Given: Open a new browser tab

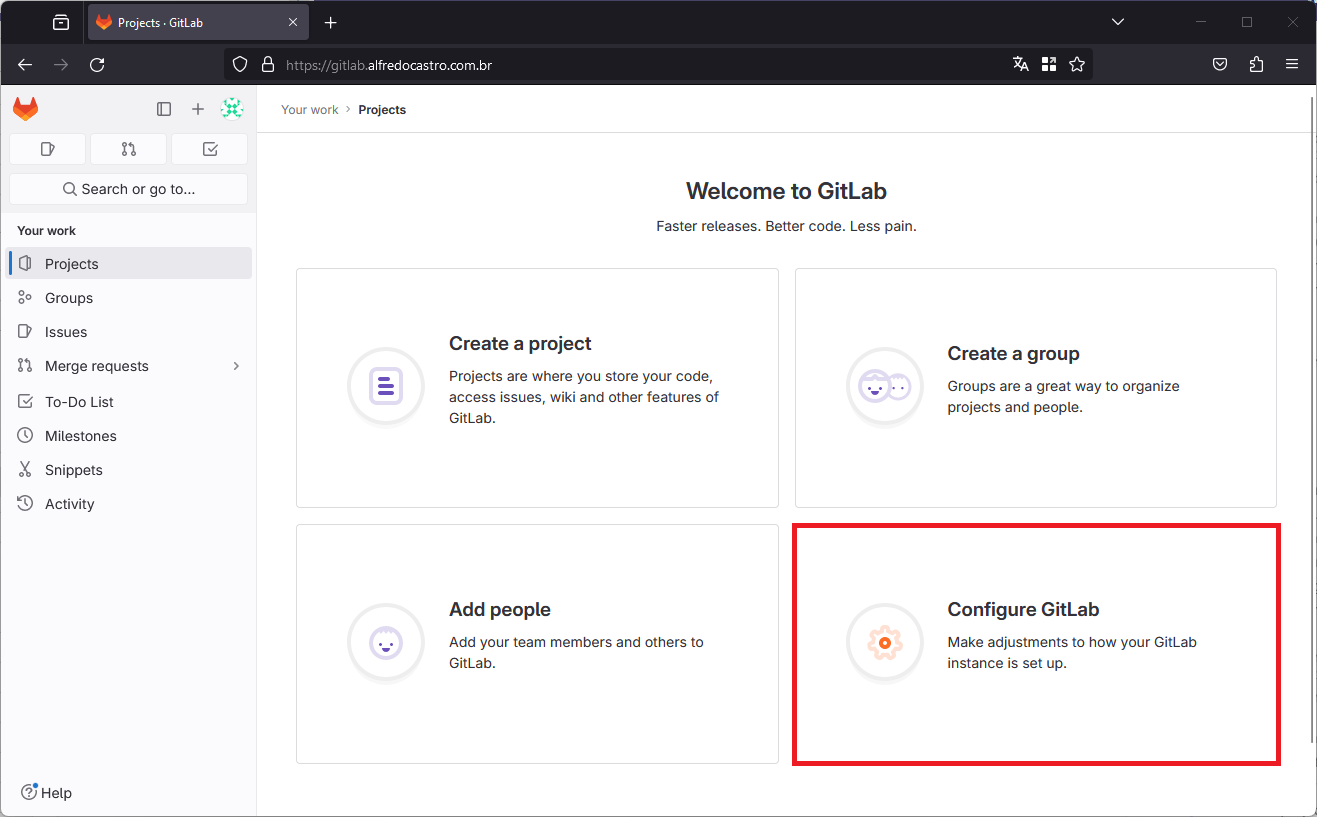Looking at the screenshot, I should click(331, 22).
